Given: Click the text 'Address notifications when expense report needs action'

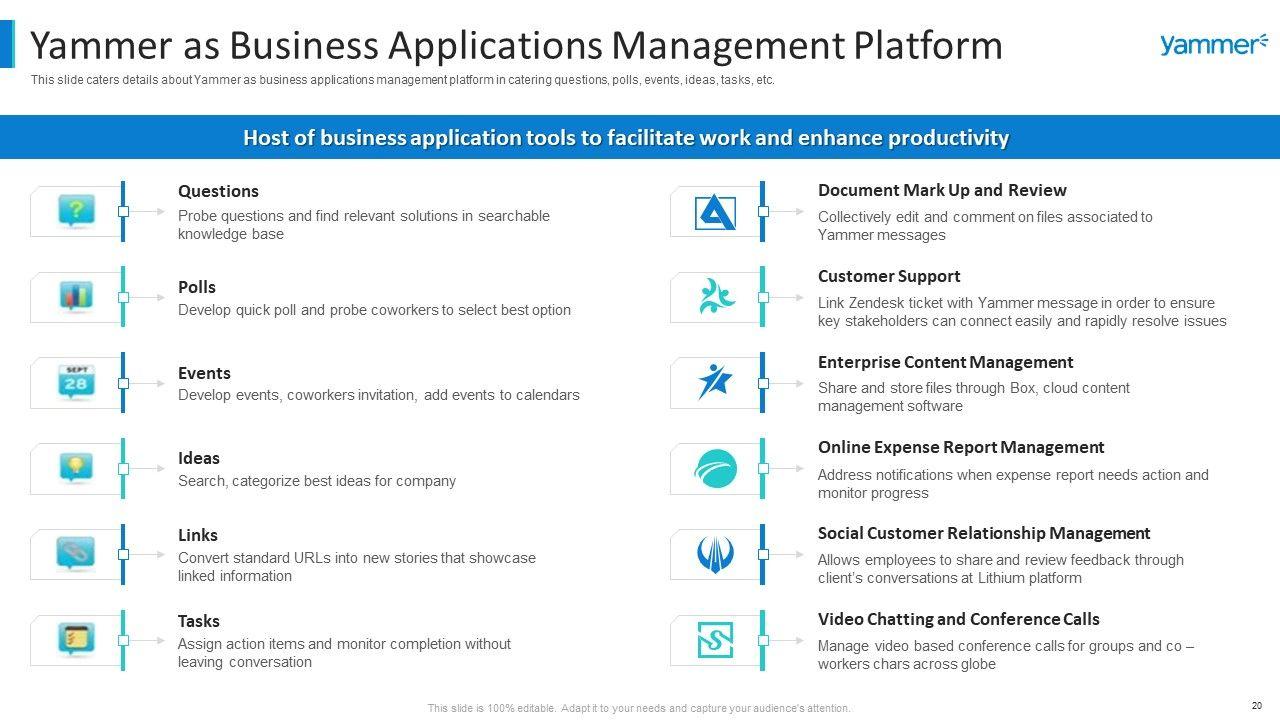Looking at the screenshot, I should pyautogui.click(x=1013, y=484).
